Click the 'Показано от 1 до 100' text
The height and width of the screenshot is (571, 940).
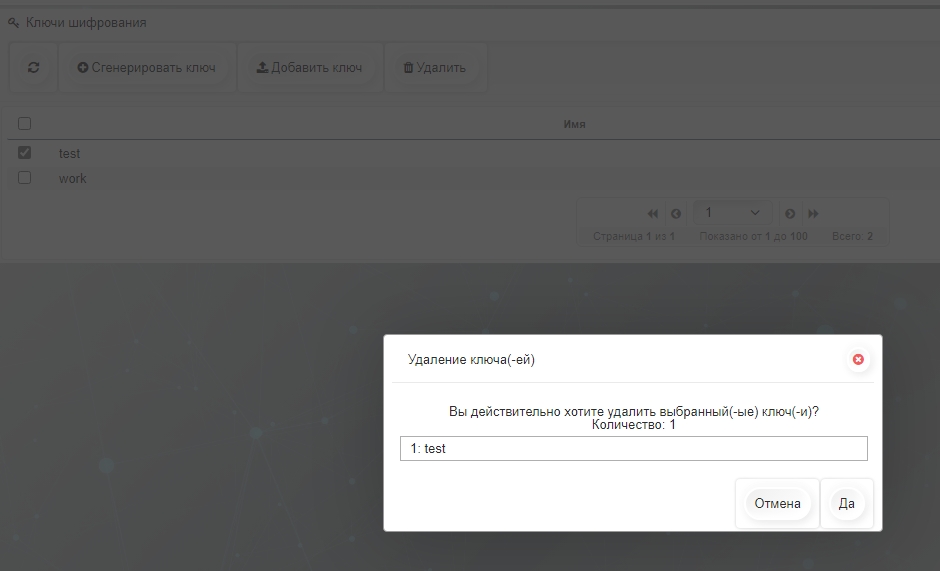pyautogui.click(x=753, y=236)
